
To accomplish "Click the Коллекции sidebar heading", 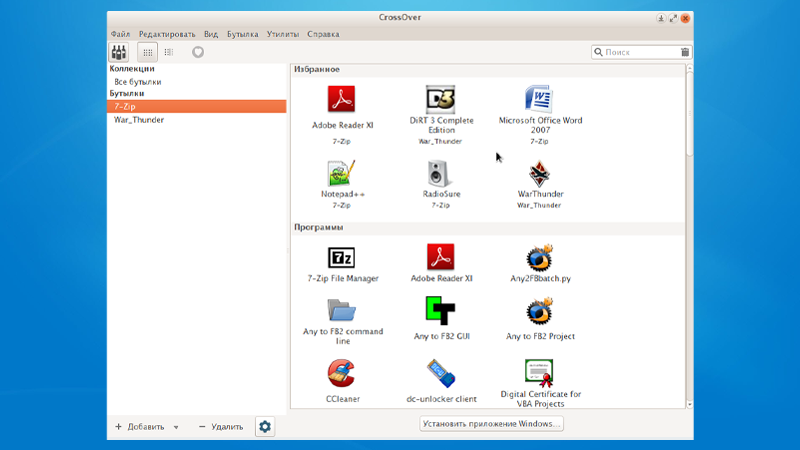I will click(x=132, y=68).
